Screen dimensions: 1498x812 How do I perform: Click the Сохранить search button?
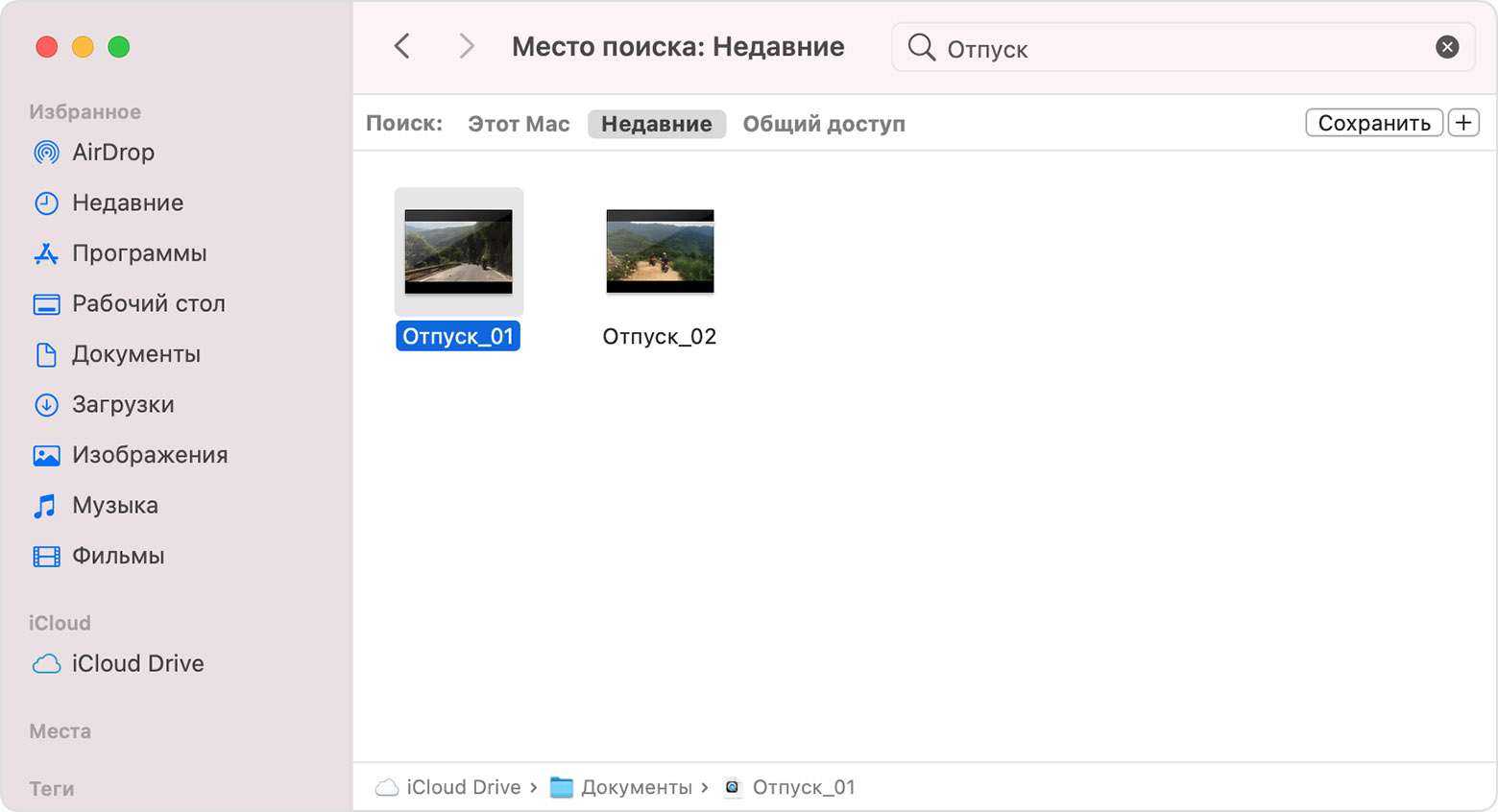pyautogui.click(x=1373, y=123)
